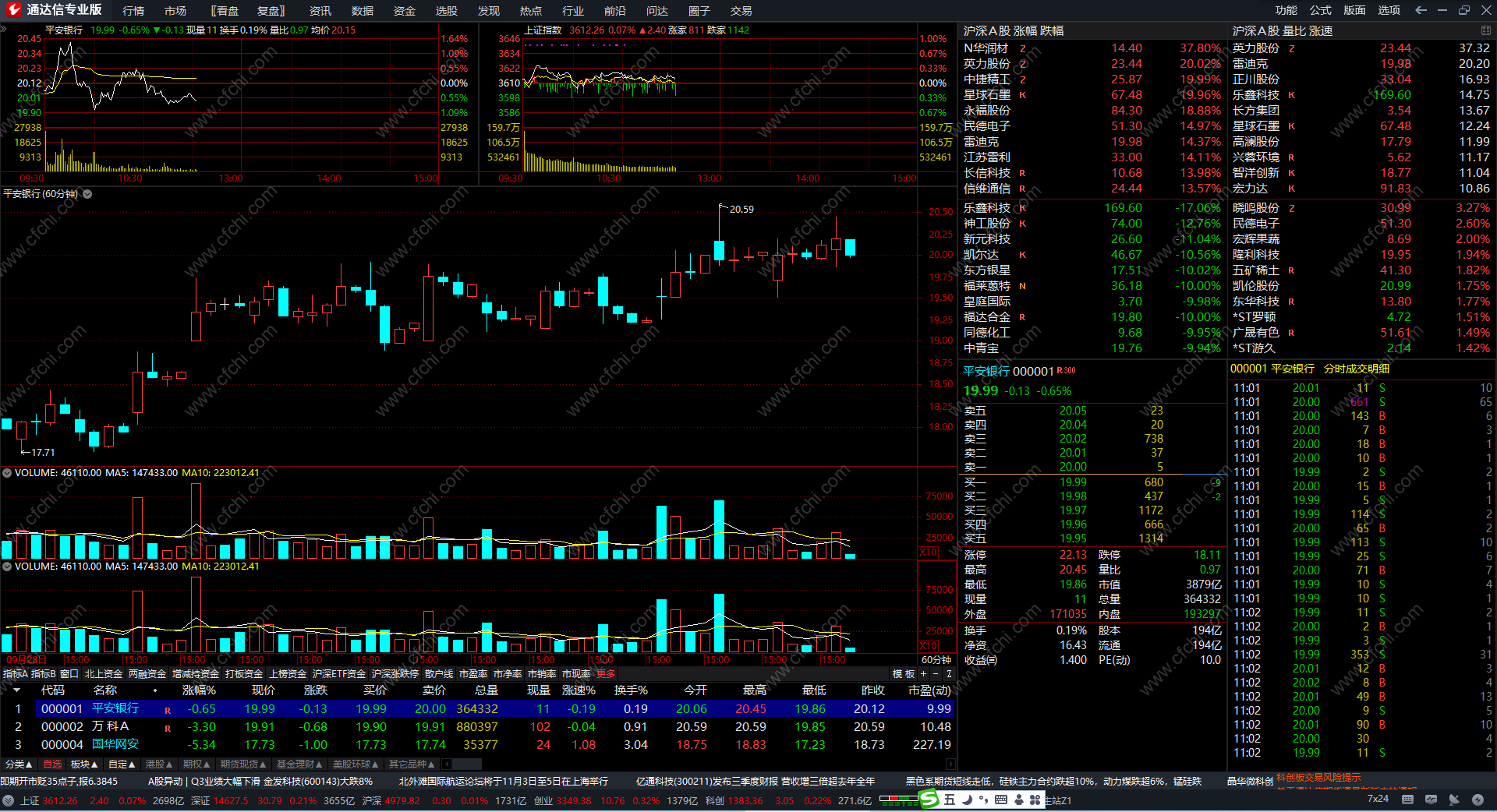Expand the 期货现货▲ tab menu
This screenshot has height=812, width=1497.
click(x=243, y=764)
